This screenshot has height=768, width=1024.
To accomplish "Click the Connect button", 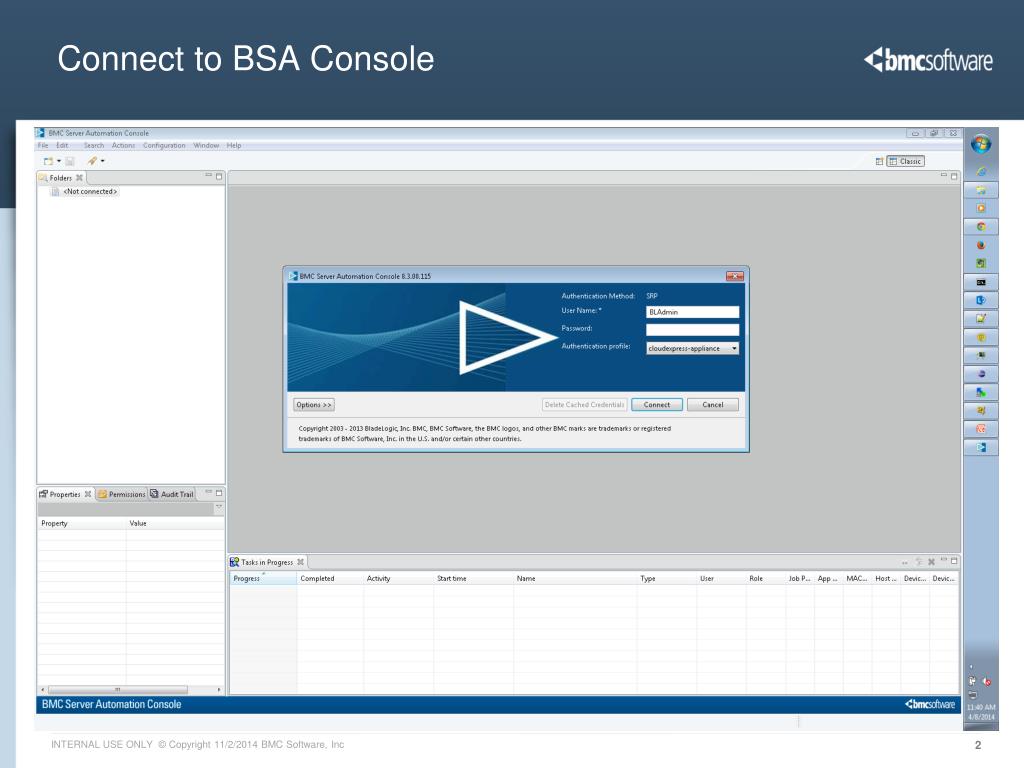I will pyautogui.click(x=657, y=405).
